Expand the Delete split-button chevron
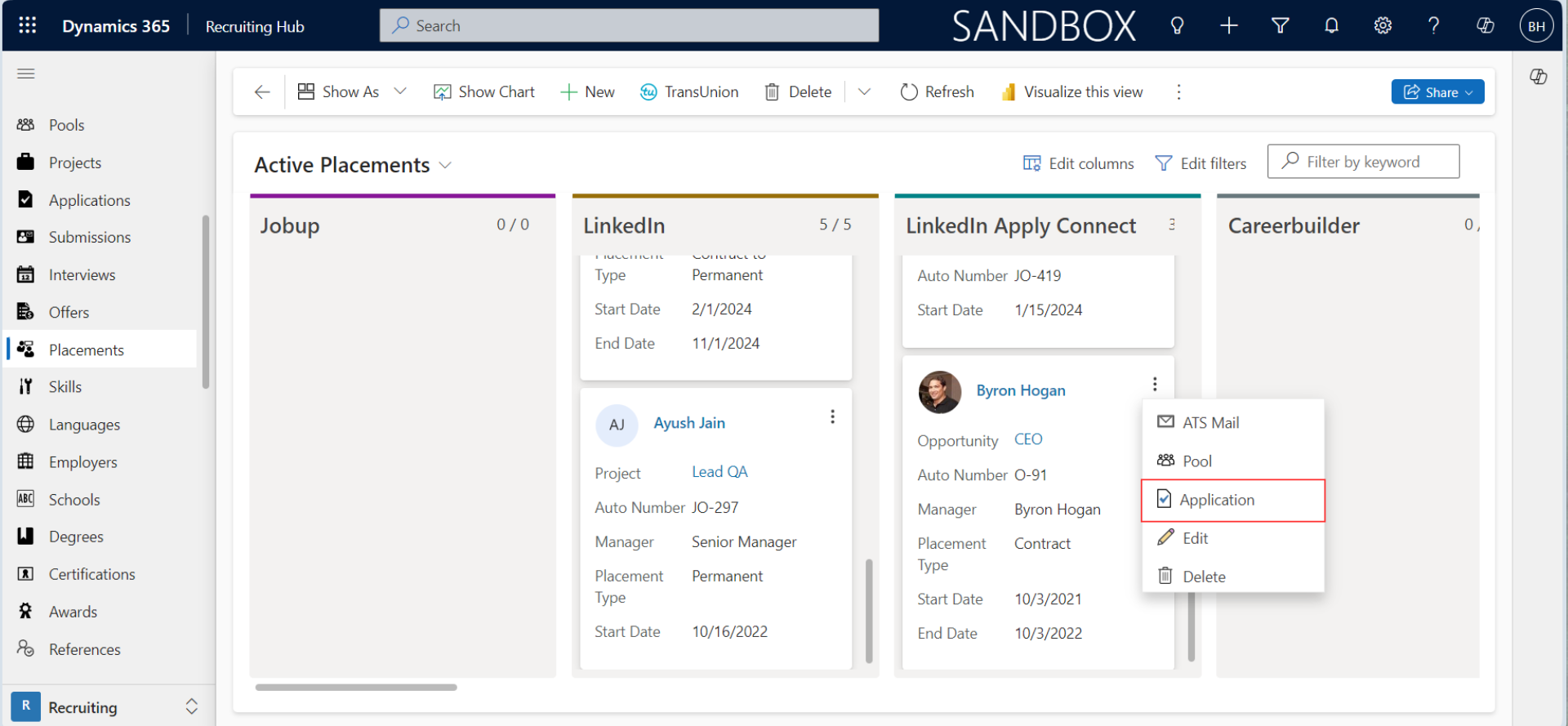This screenshot has width=1568, height=726. pos(864,92)
